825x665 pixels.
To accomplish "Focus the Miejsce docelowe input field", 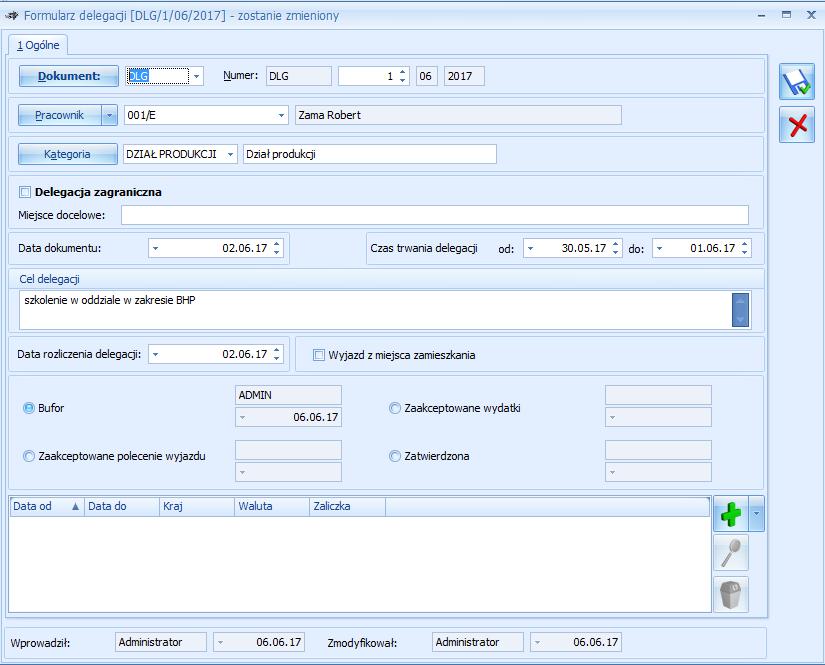I will 435,215.
